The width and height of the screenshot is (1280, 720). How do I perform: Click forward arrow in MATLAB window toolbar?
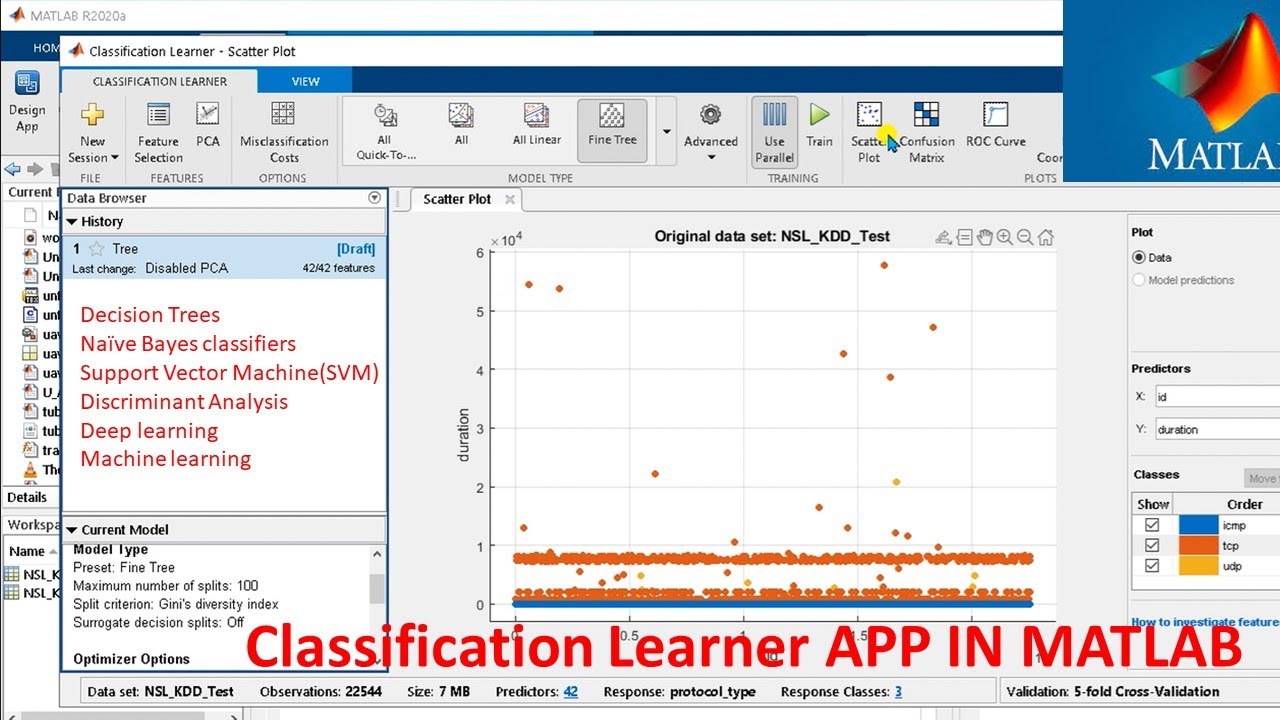[35, 169]
